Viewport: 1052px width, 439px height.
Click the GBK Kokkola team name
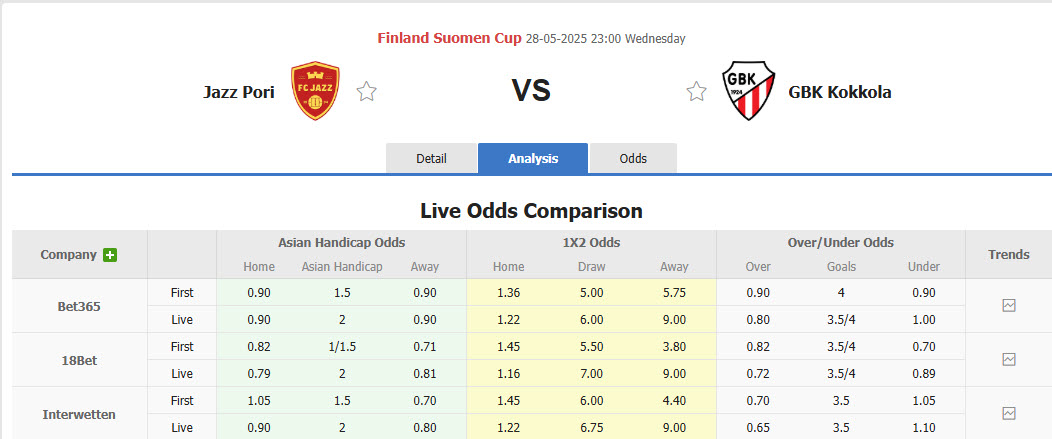point(840,92)
